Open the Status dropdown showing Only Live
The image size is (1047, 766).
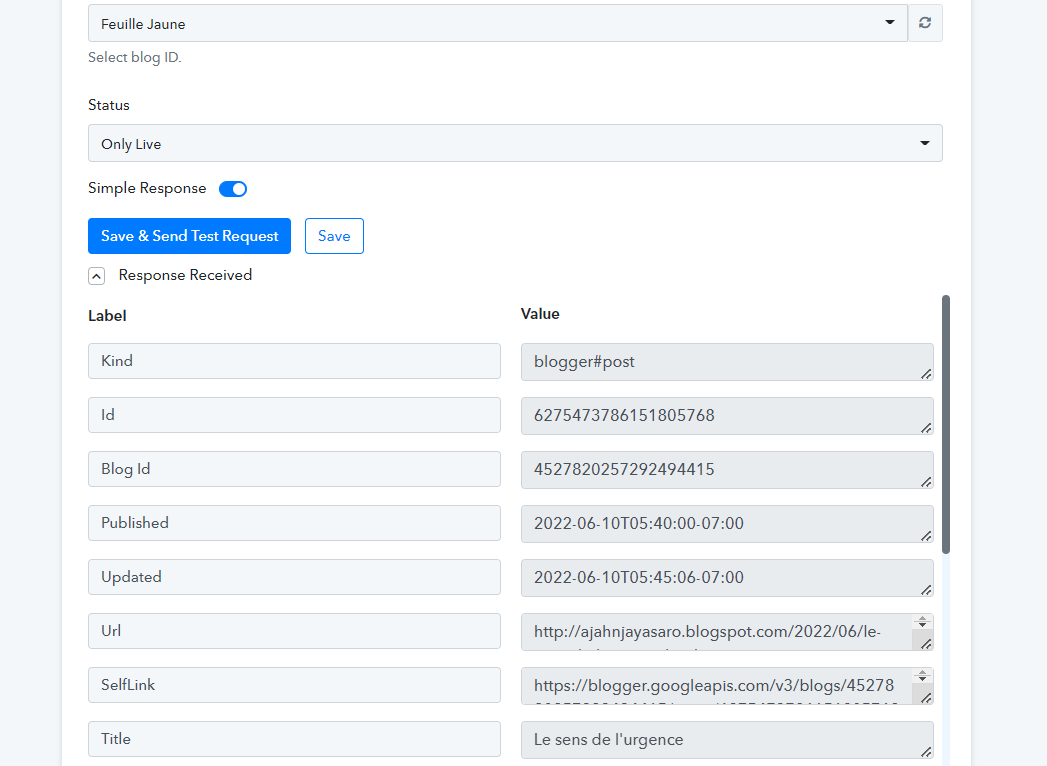(515, 143)
